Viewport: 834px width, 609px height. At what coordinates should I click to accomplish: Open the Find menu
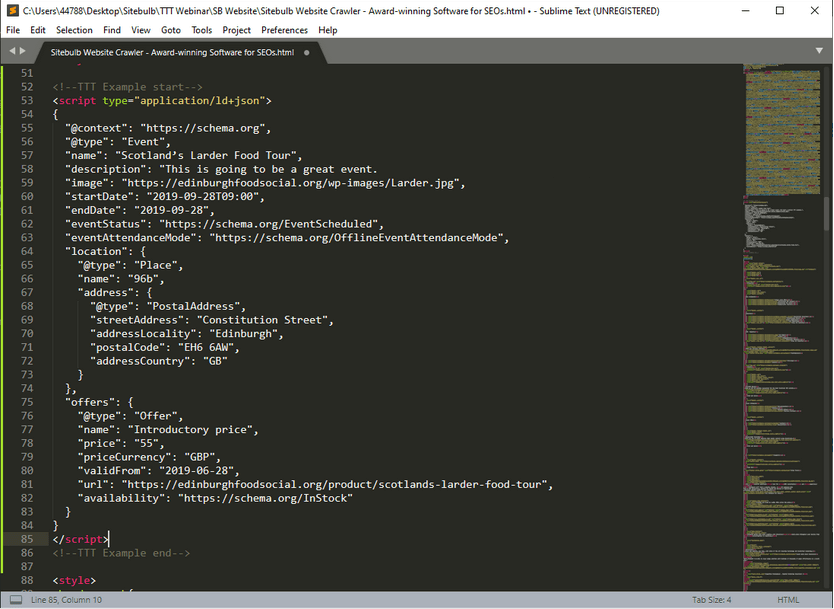(x=112, y=30)
